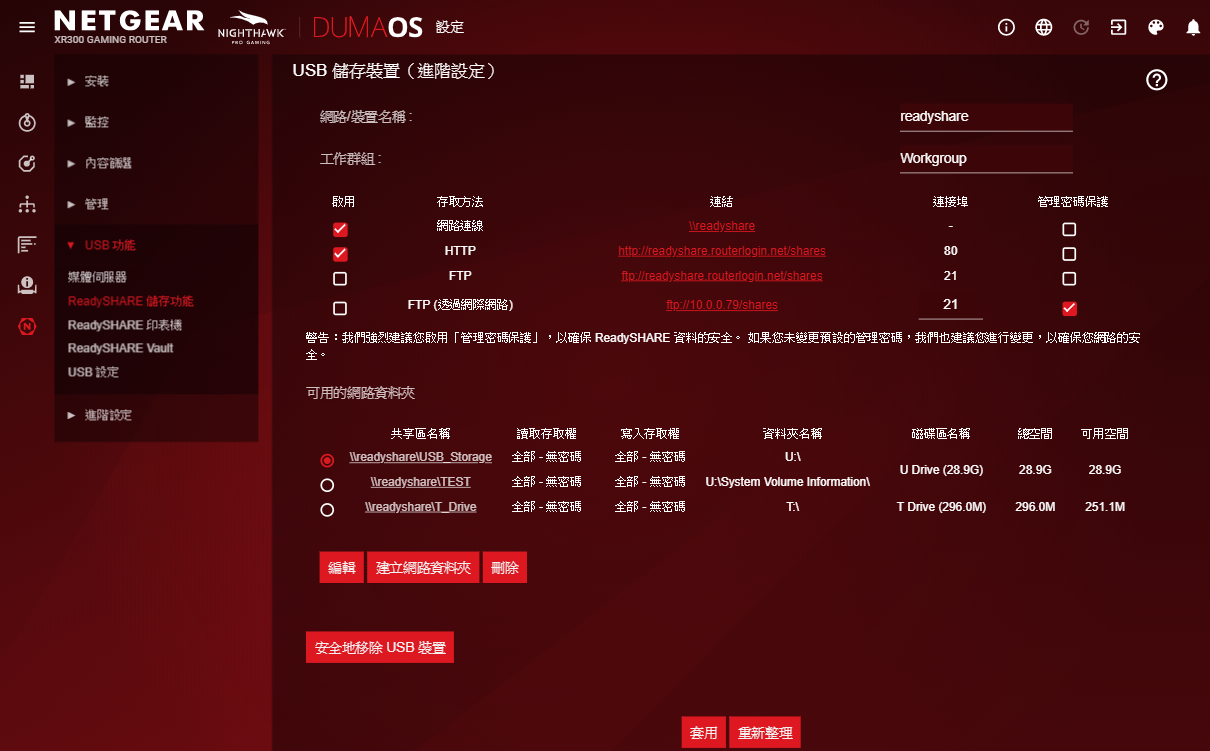Open the 媒體伺服器 menu item
Image resolution: width=1210 pixels, height=751 pixels.
click(x=97, y=277)
